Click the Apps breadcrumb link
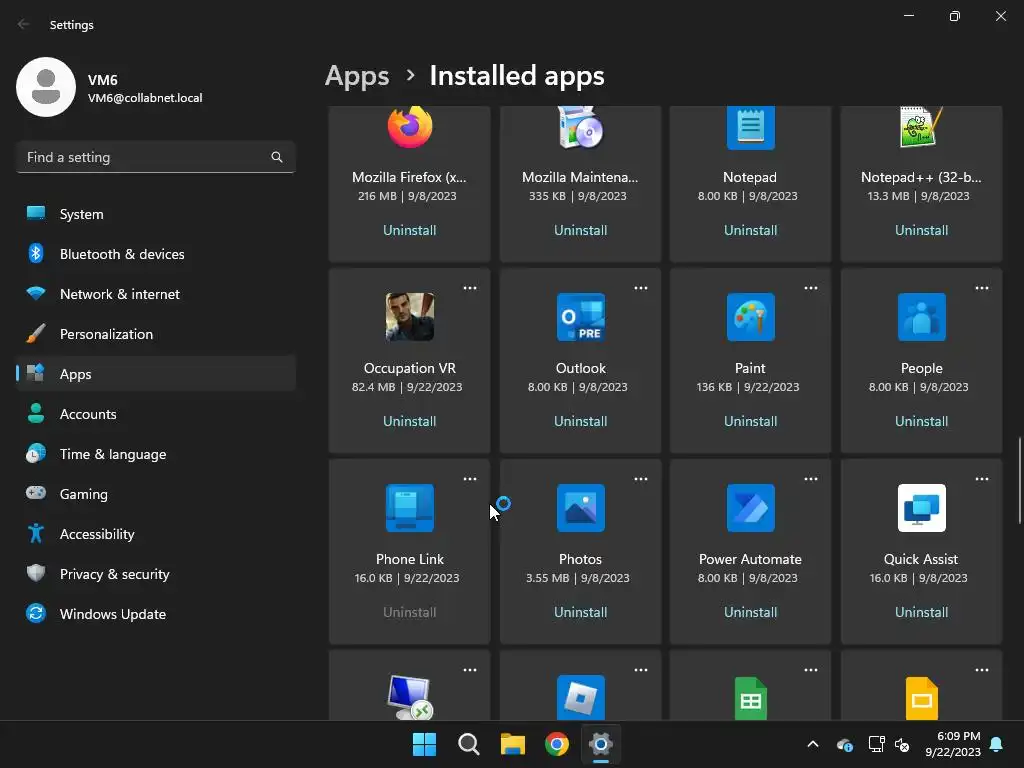Viewport: 1024px width, 768px height. pyautogui.click(x=357, y=76)
